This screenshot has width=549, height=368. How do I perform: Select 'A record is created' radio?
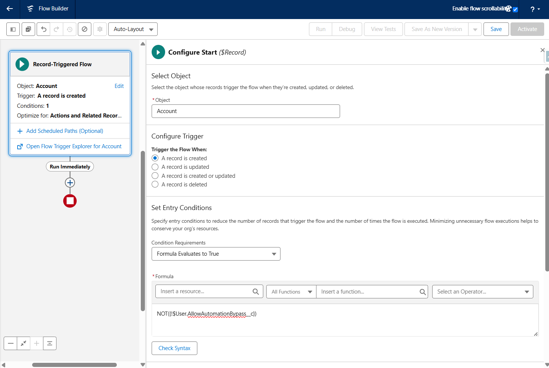click(x=155, y=158)
